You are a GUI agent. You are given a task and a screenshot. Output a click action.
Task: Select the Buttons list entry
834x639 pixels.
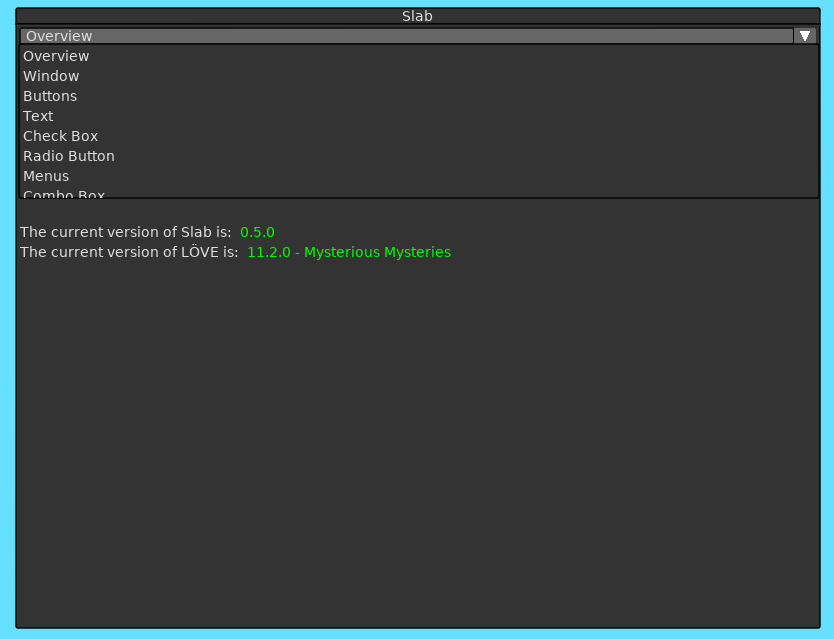[x=50, y=96]
